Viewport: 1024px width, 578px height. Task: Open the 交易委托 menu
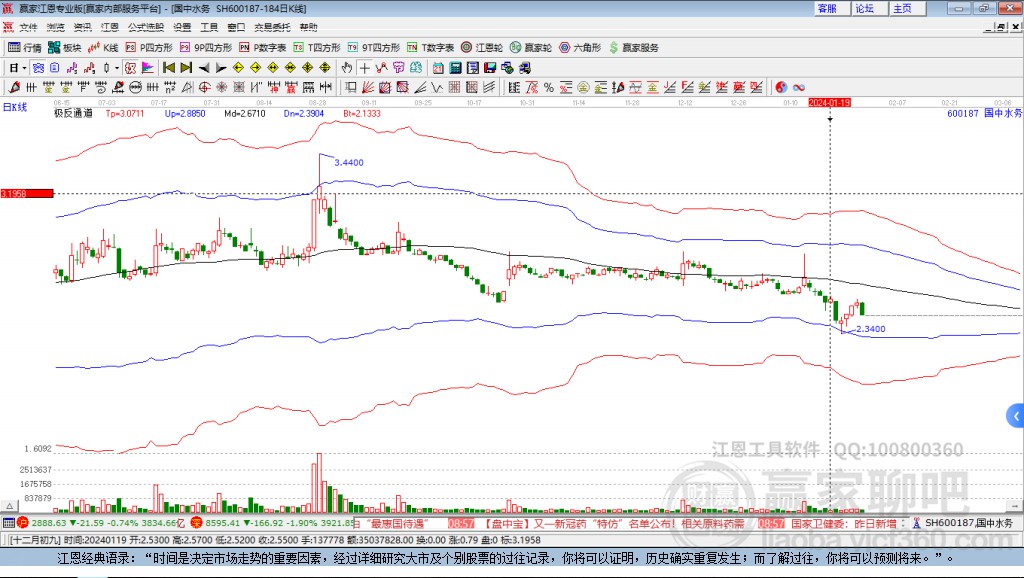point(272,27)
